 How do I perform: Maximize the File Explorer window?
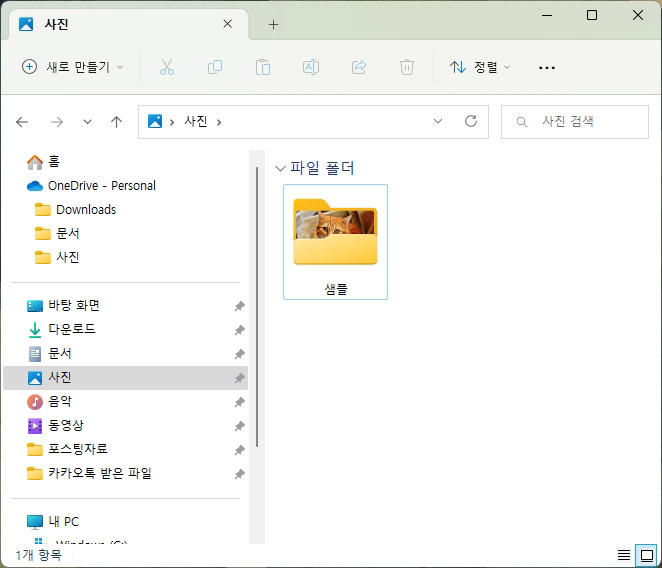(x=592, y=16)
